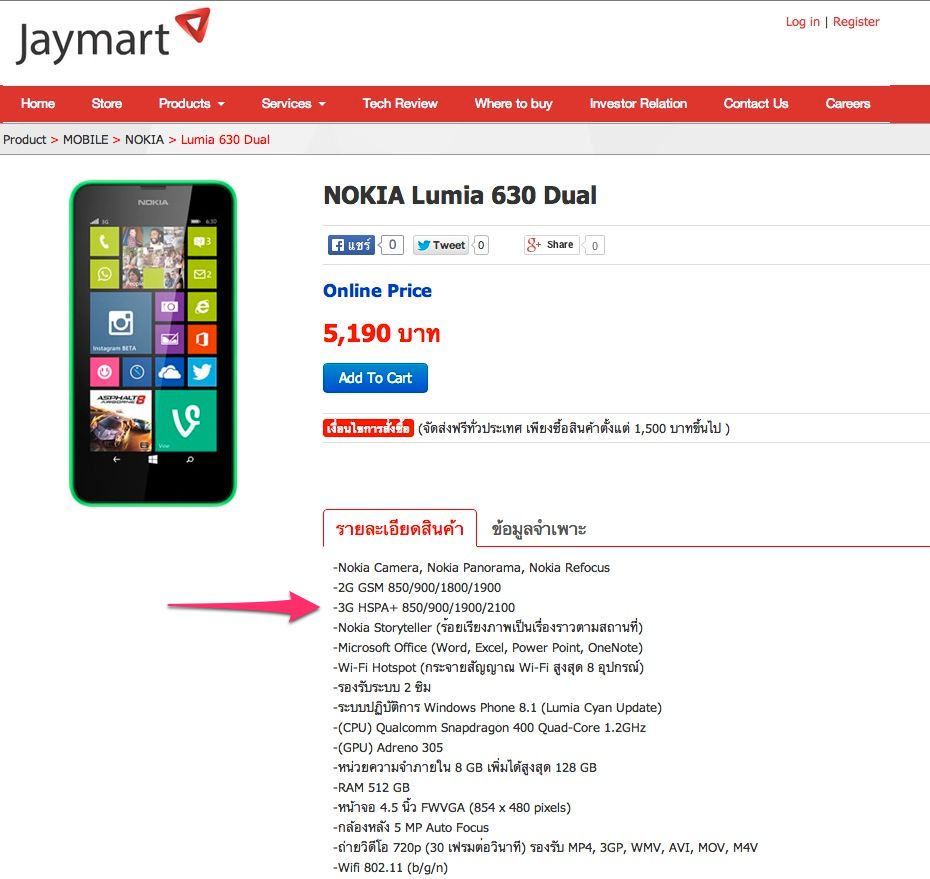Click the Google Plus share count bubble
The width and height of the screenshot is (930, 879).
click(594, 246)
